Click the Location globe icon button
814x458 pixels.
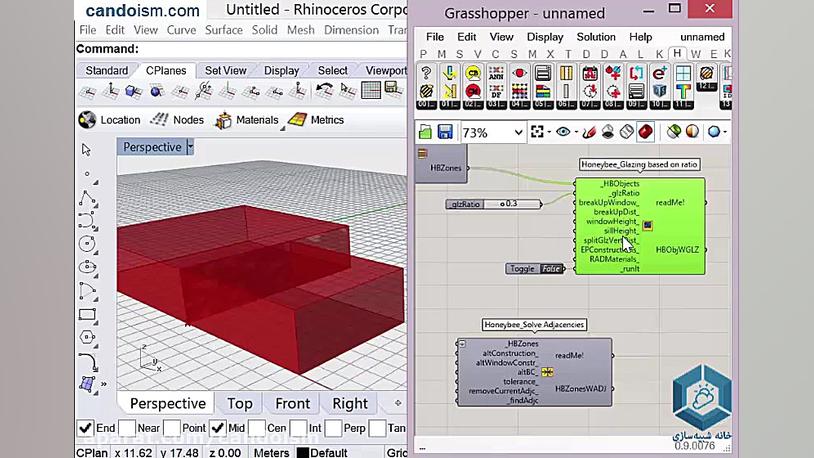(x=87, y=120)
